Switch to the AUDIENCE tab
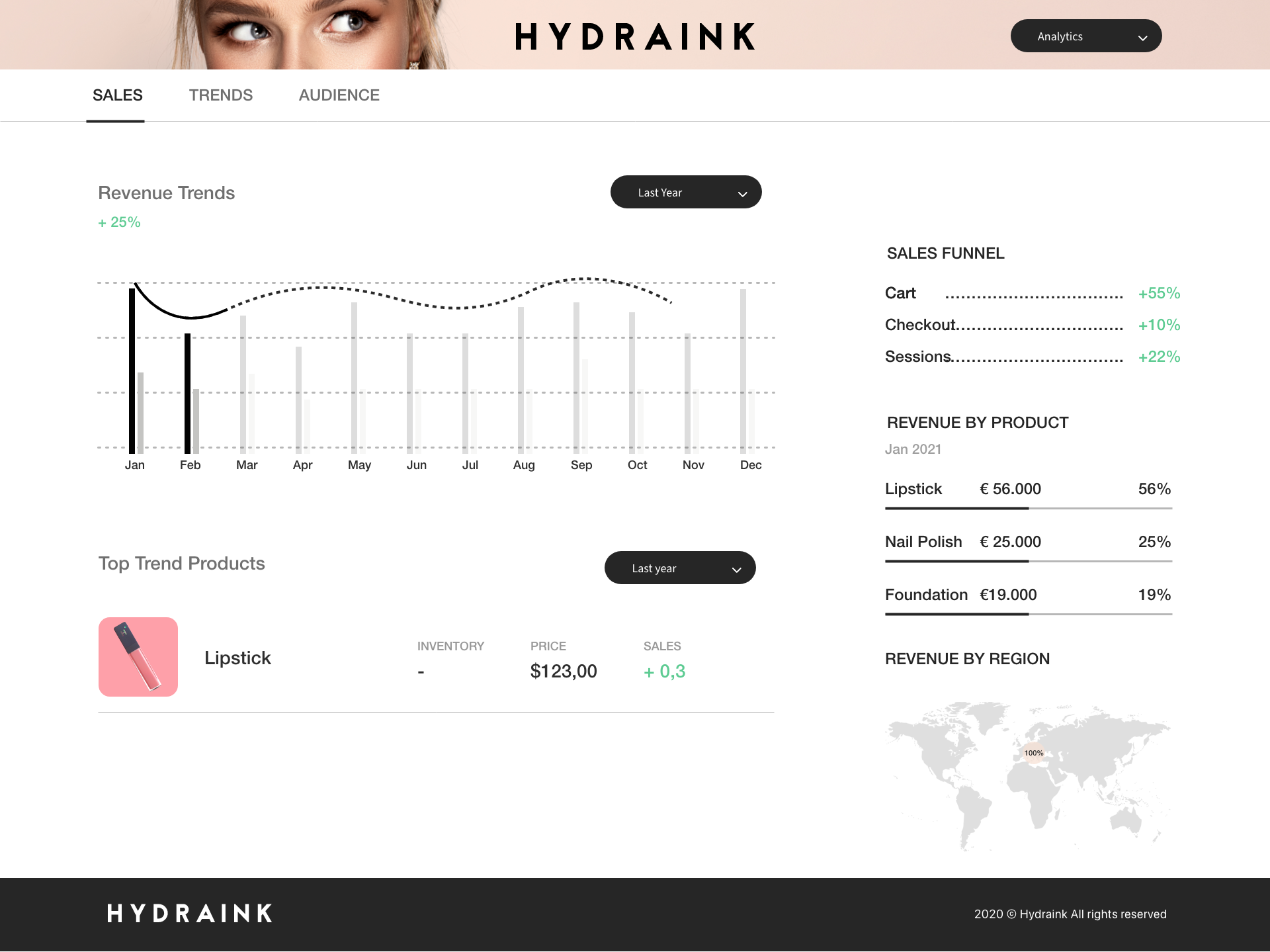 pyautogui.click(x=339, y=95)
